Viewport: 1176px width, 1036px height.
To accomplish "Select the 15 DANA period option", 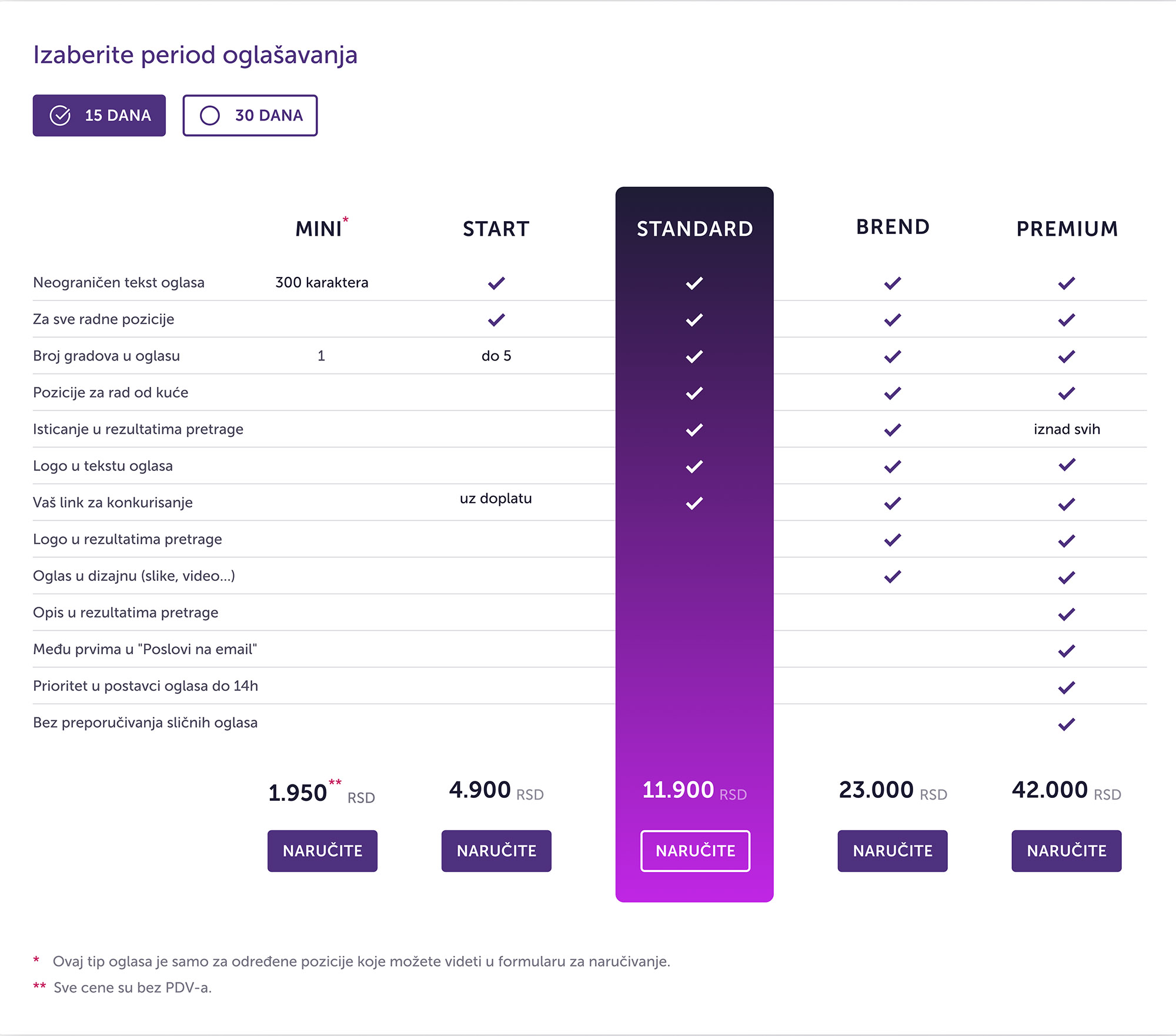I will tap(99, 115).
